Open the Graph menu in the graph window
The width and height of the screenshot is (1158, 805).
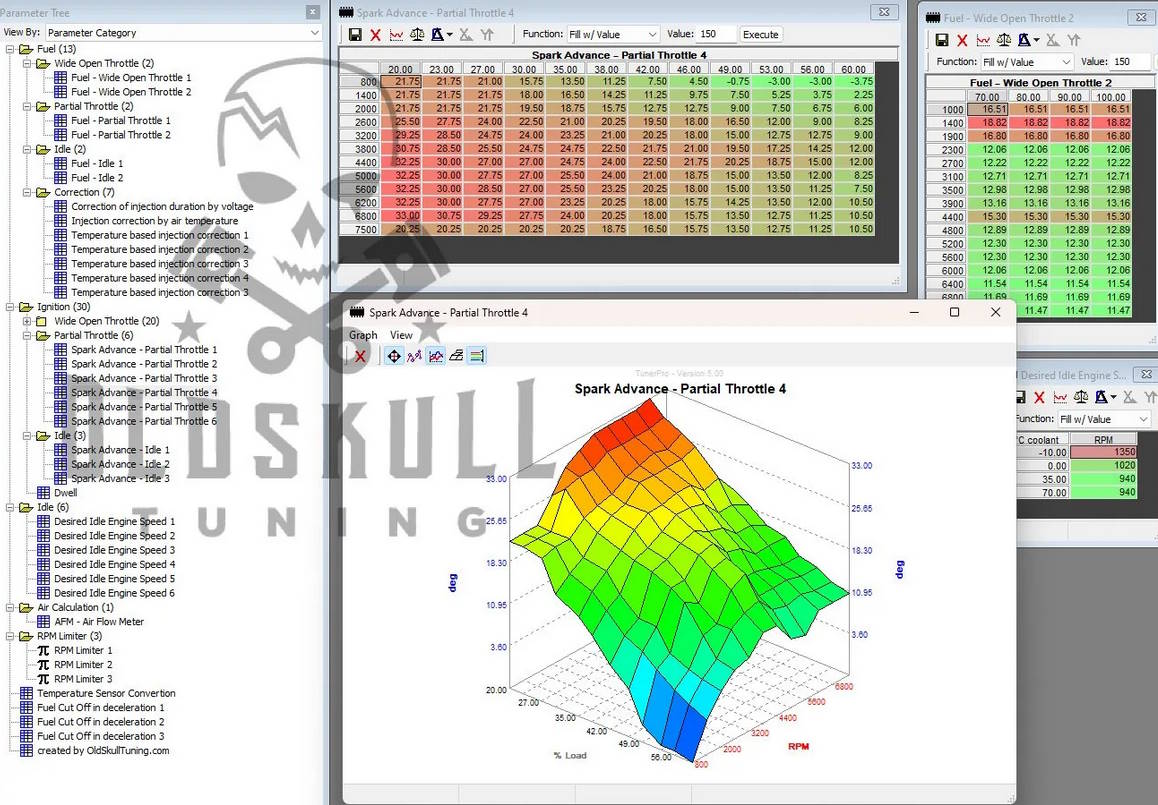pyautogui.click(x=362, y=335)
